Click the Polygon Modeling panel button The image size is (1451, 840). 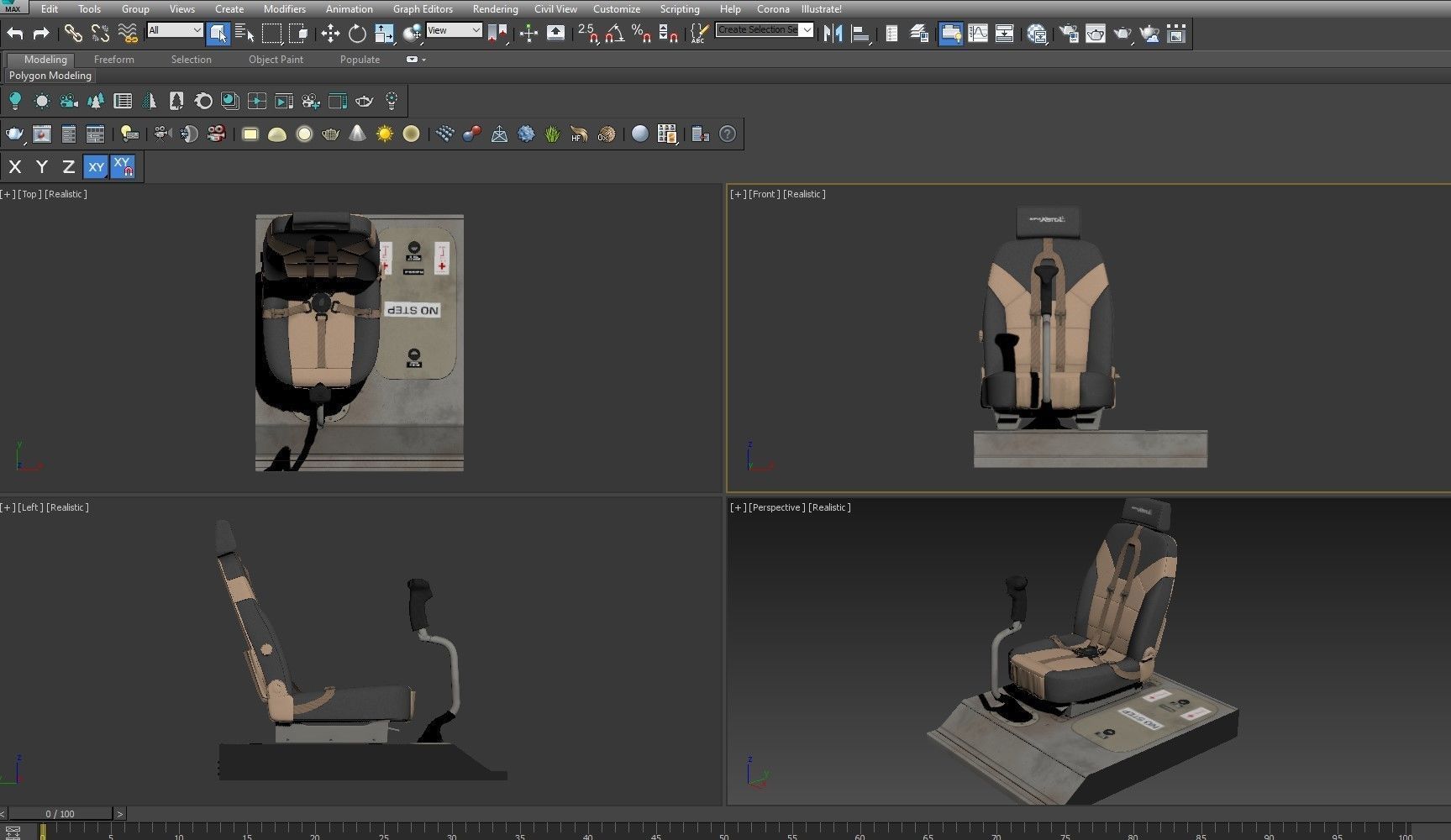click(50, 76)
